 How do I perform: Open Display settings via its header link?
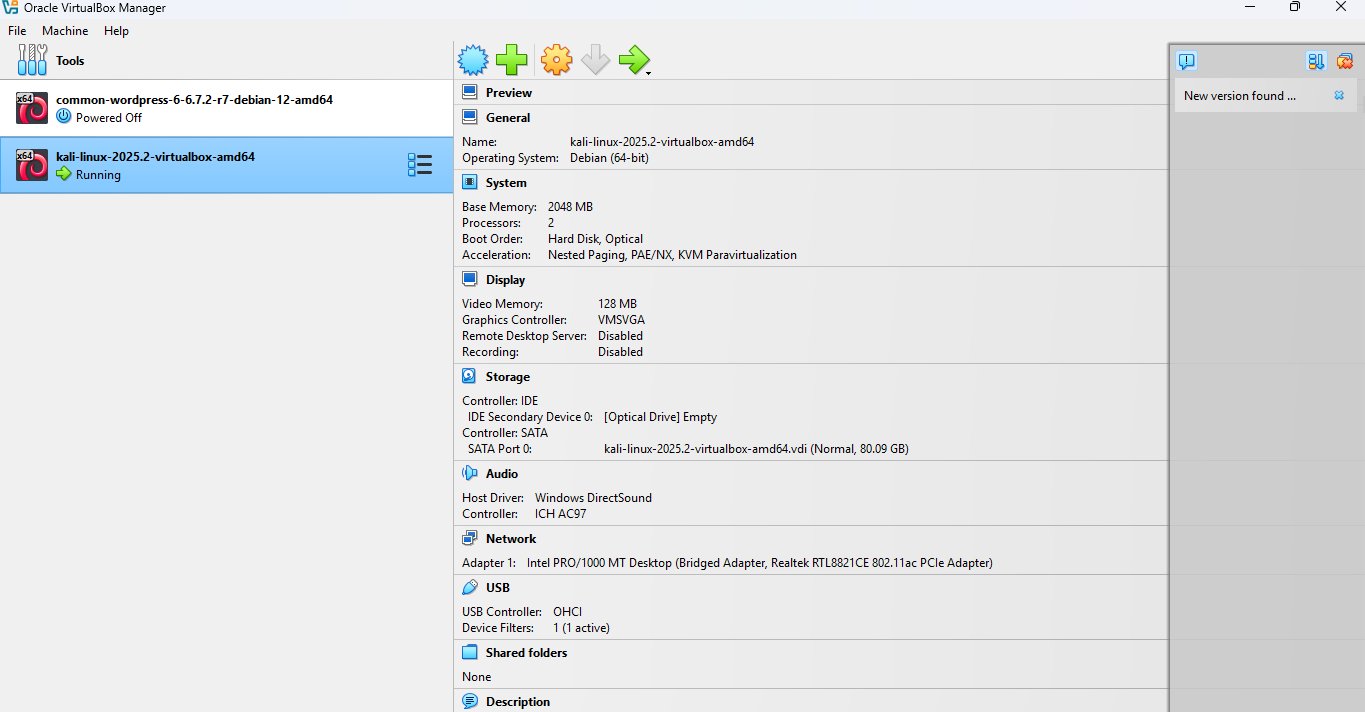pyautogui.click(x=505, y=279)
